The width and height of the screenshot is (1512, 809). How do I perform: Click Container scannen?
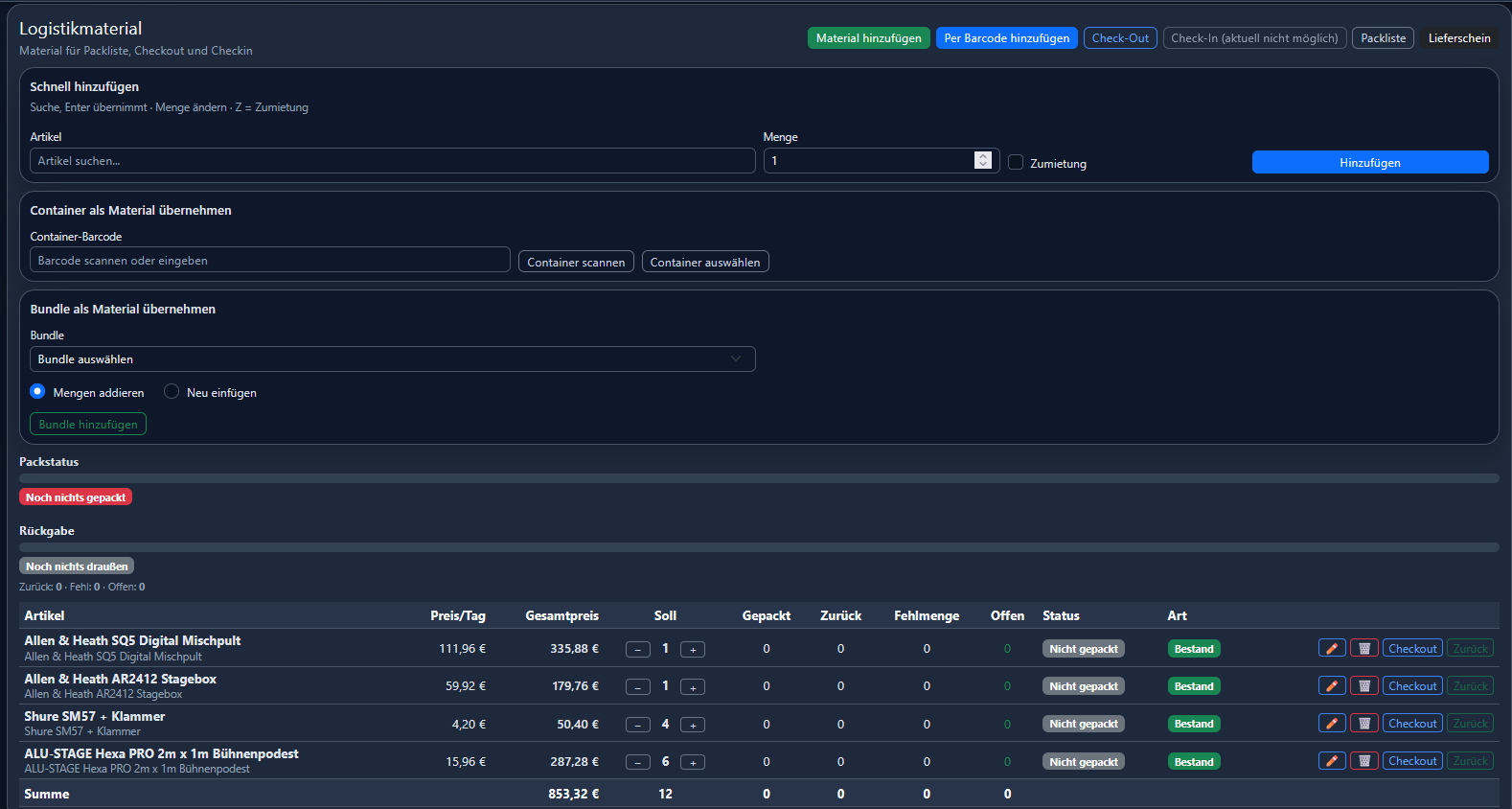click(576, 262)
